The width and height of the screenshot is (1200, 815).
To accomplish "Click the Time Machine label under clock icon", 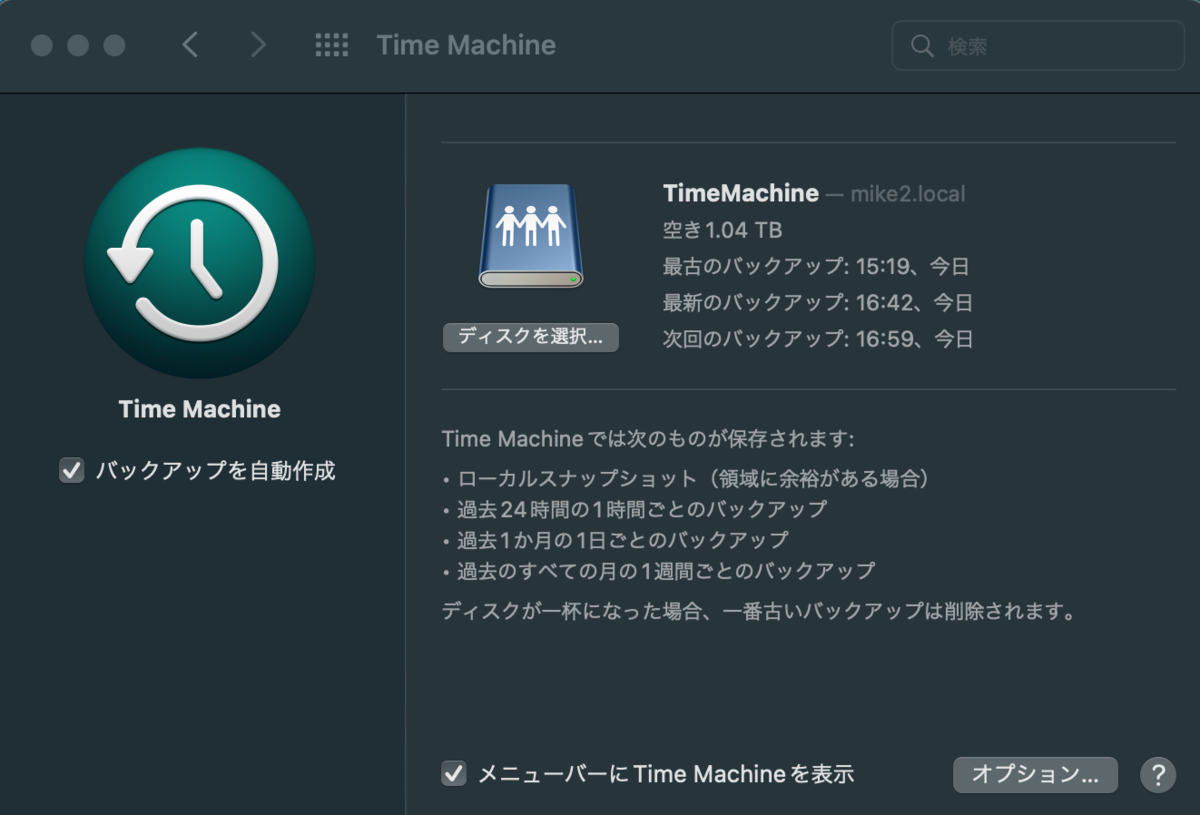I will 200,409.
